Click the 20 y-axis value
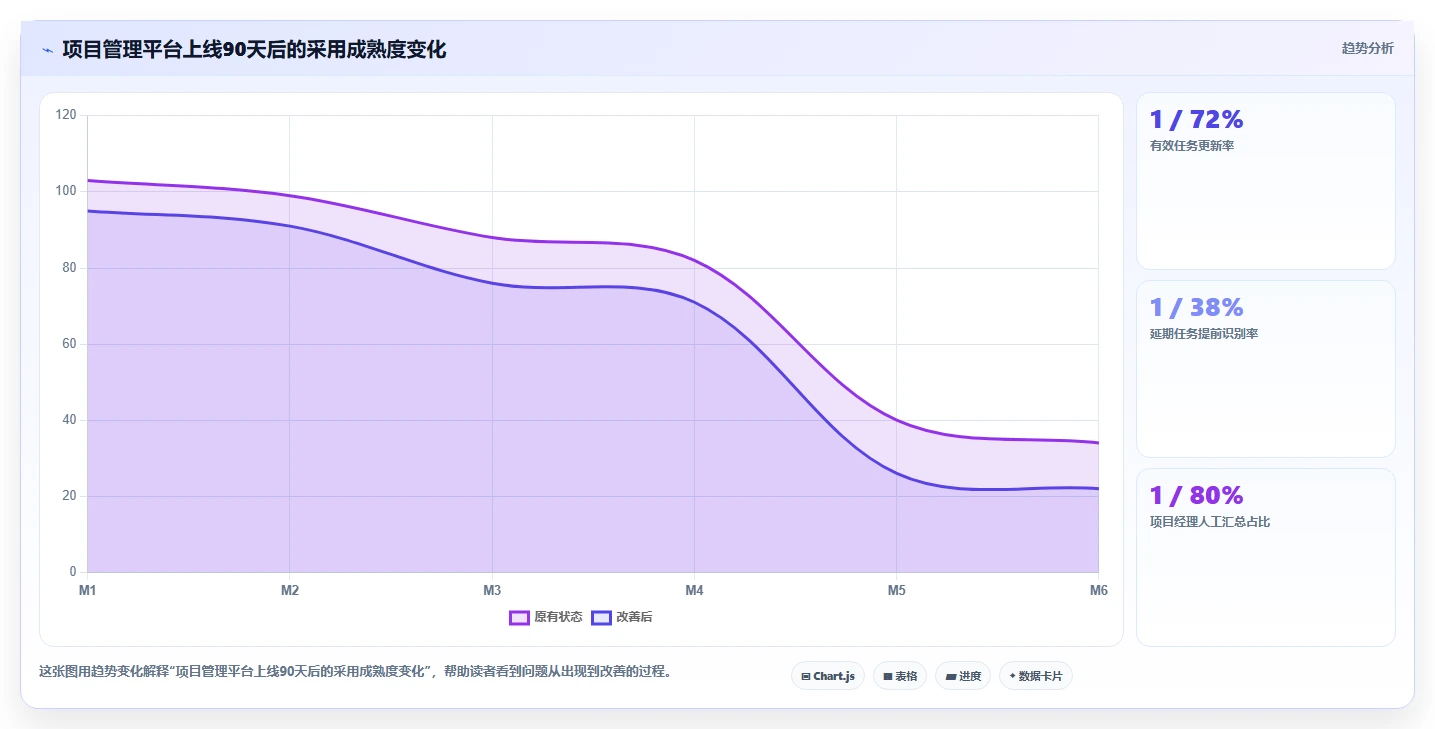 point(69,496)
